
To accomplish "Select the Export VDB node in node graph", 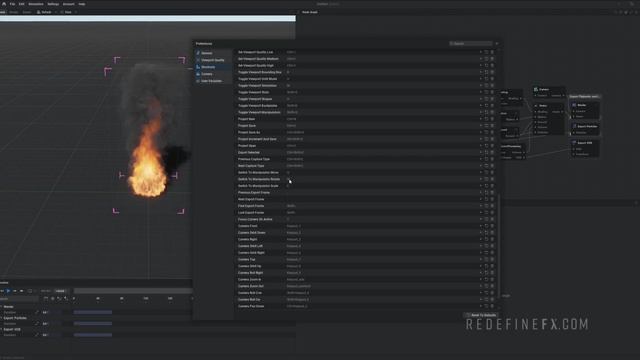I will (x=585, y=148).
